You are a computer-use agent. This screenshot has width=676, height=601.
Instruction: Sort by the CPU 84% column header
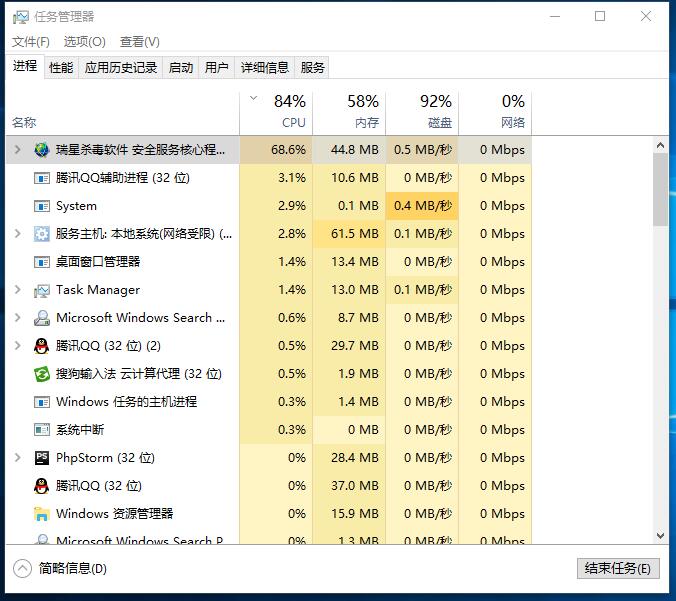[x=276, y=113]
